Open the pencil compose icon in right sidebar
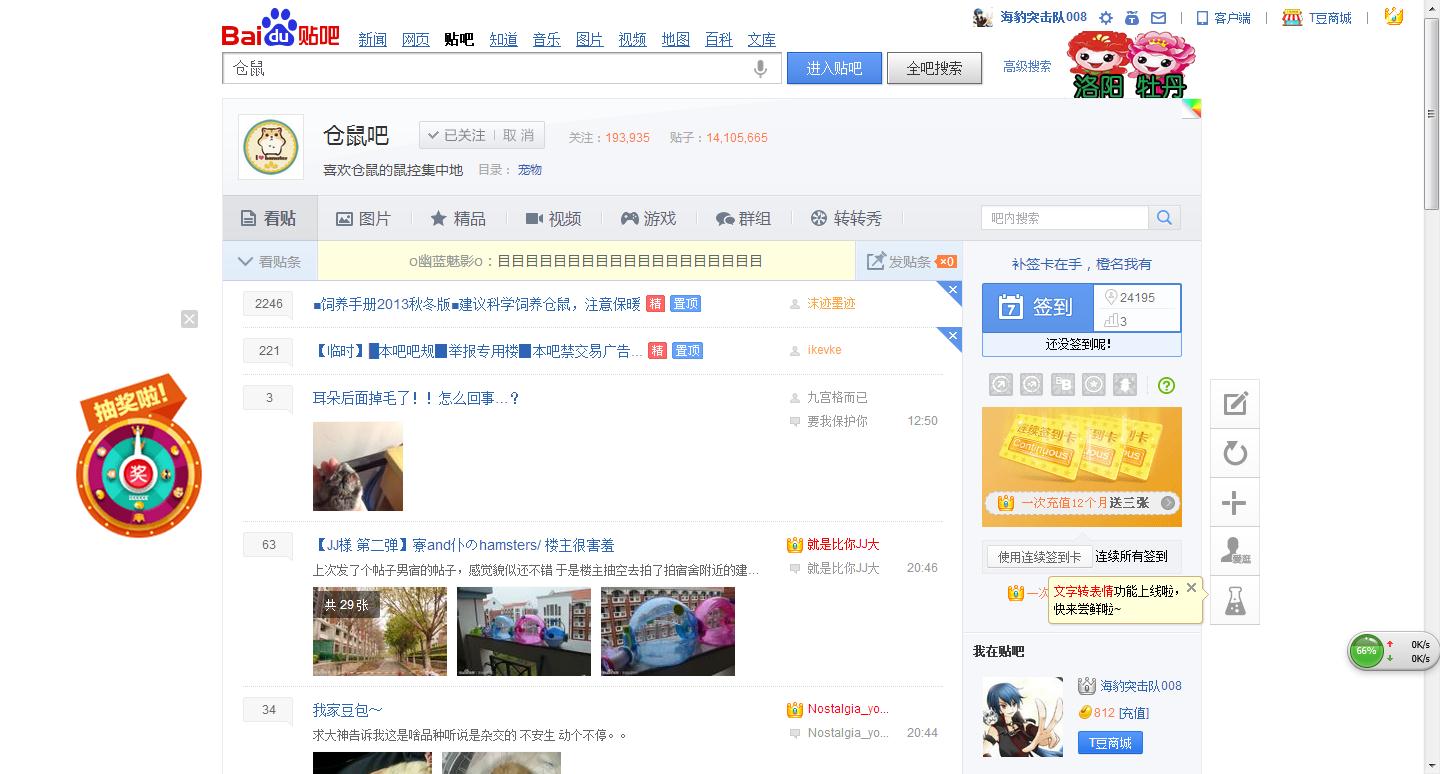This screenshot has width=1440, height=774. 1235,403
